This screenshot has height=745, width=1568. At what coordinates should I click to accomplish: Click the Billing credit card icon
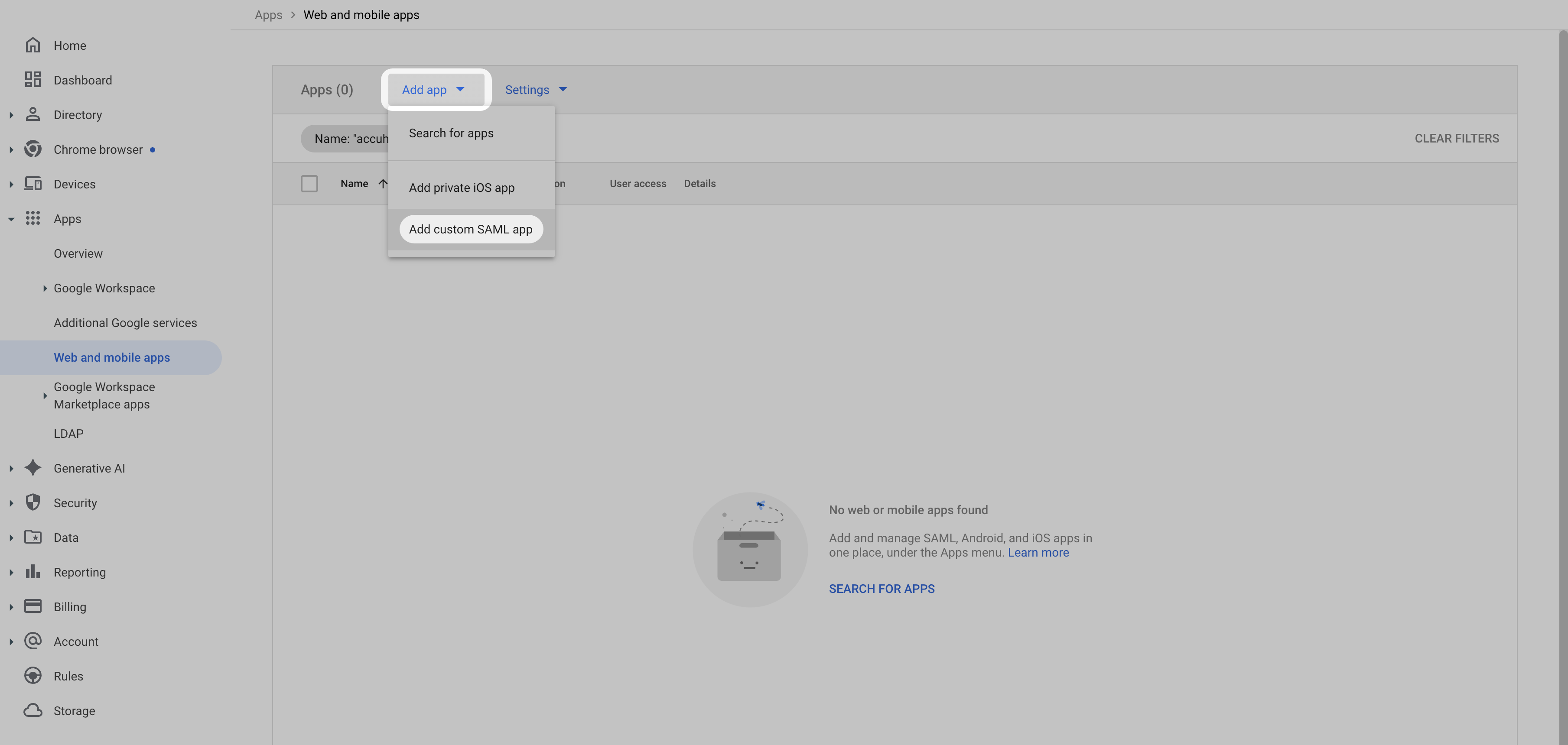(x=33, y=606)
